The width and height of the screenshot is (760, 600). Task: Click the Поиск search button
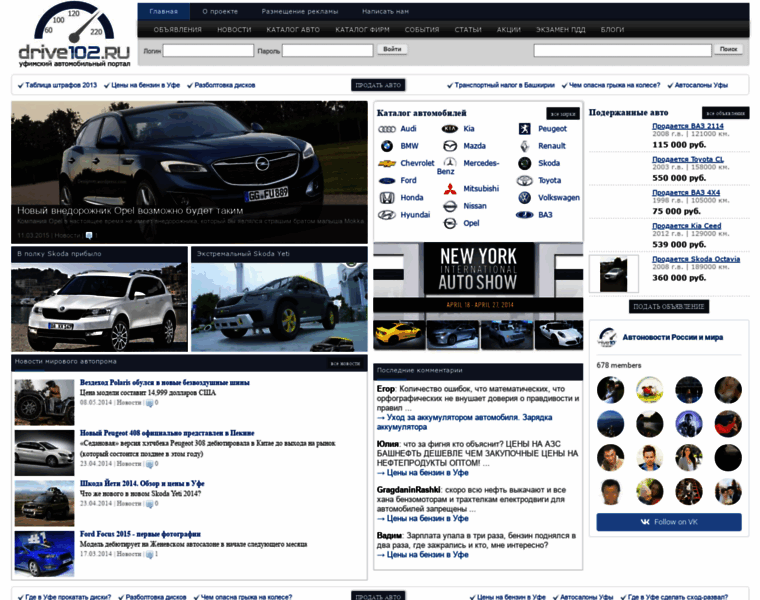click(x=728, y=49)
